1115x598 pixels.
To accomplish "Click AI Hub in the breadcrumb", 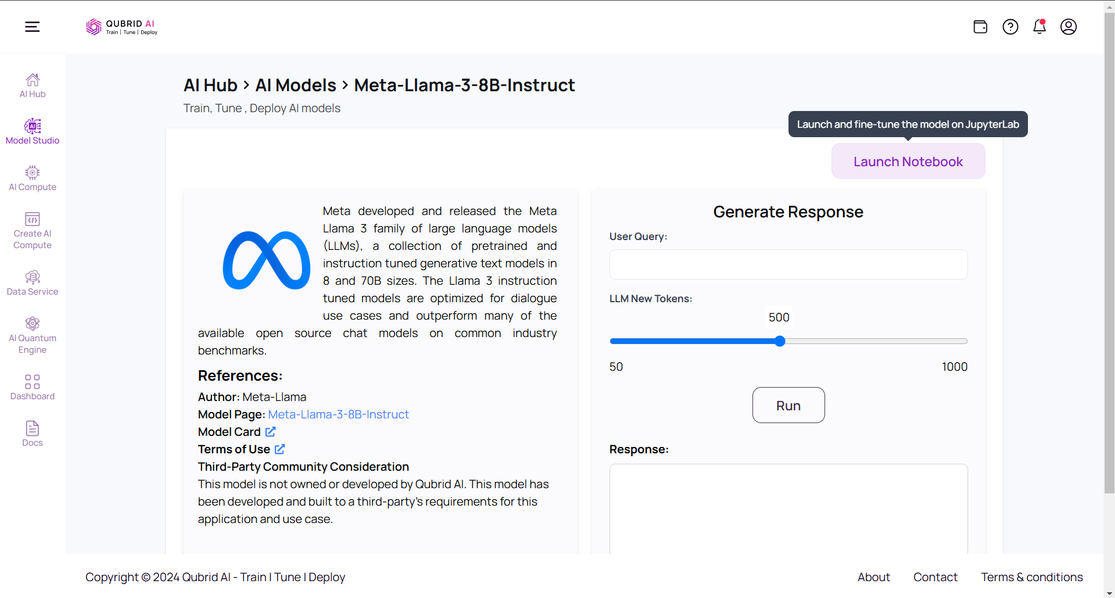I will (x=210, y=85).
